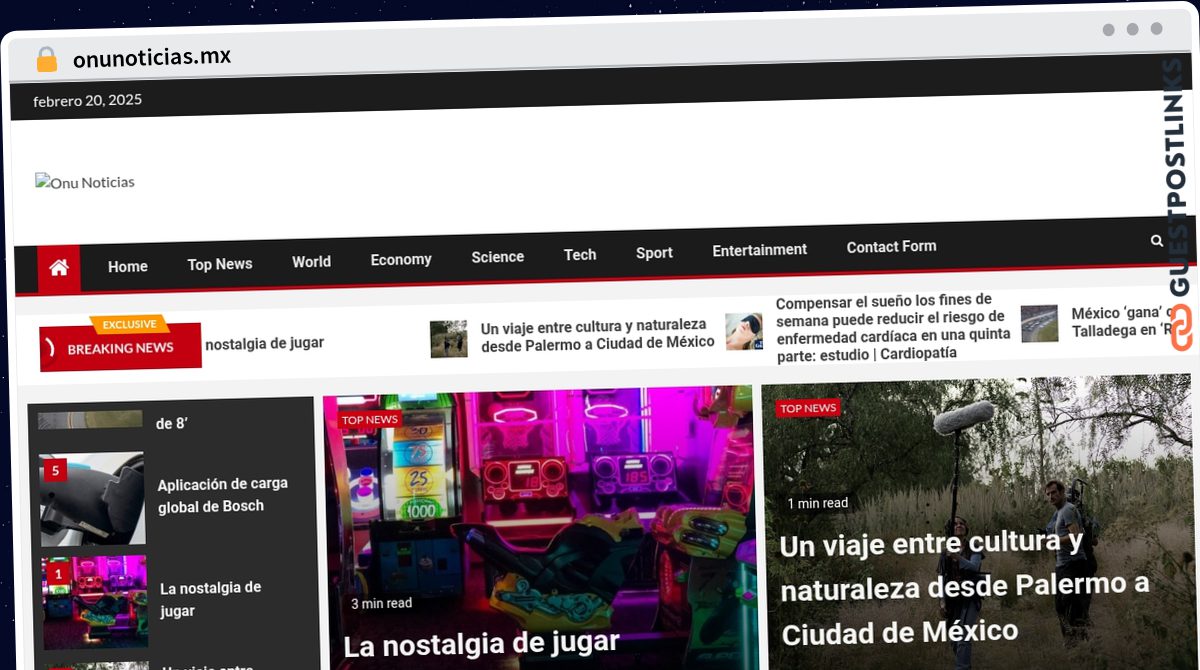This screenshot has height=670, width=1200.
Task: Open the Sport menu item
Action: click(654, 253)
